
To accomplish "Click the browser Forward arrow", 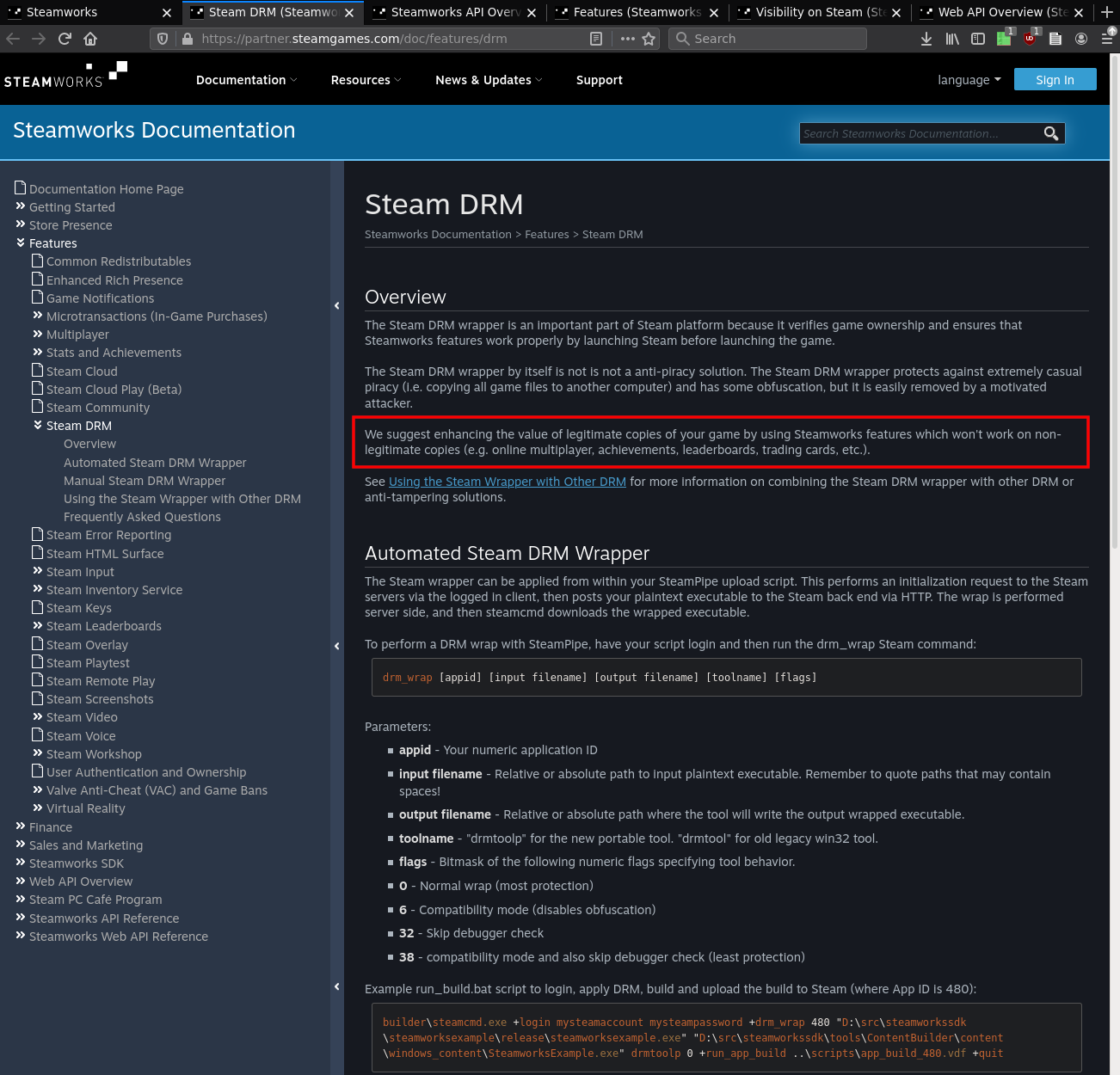I will [x=39, y=39].
